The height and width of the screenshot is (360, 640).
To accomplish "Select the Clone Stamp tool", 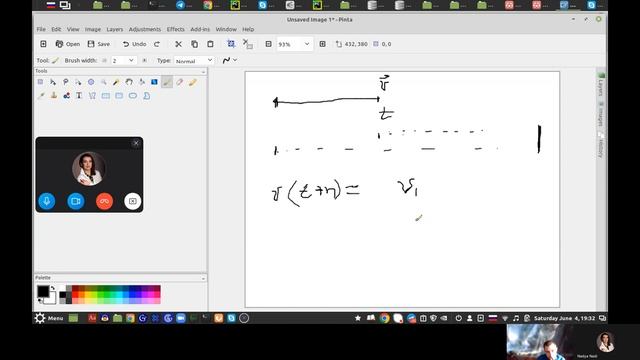I will pos(53,96).
